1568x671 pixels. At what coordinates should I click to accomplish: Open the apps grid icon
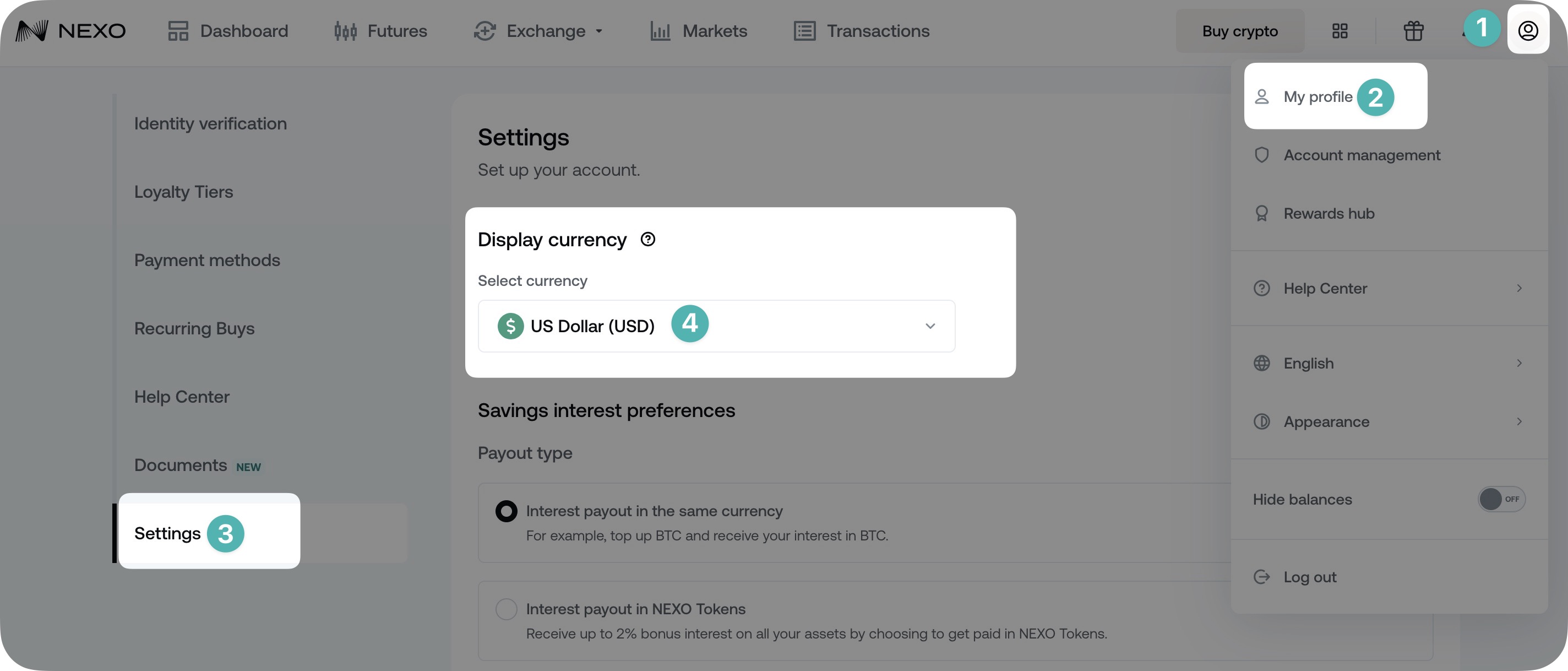[x=1340, y=31]
